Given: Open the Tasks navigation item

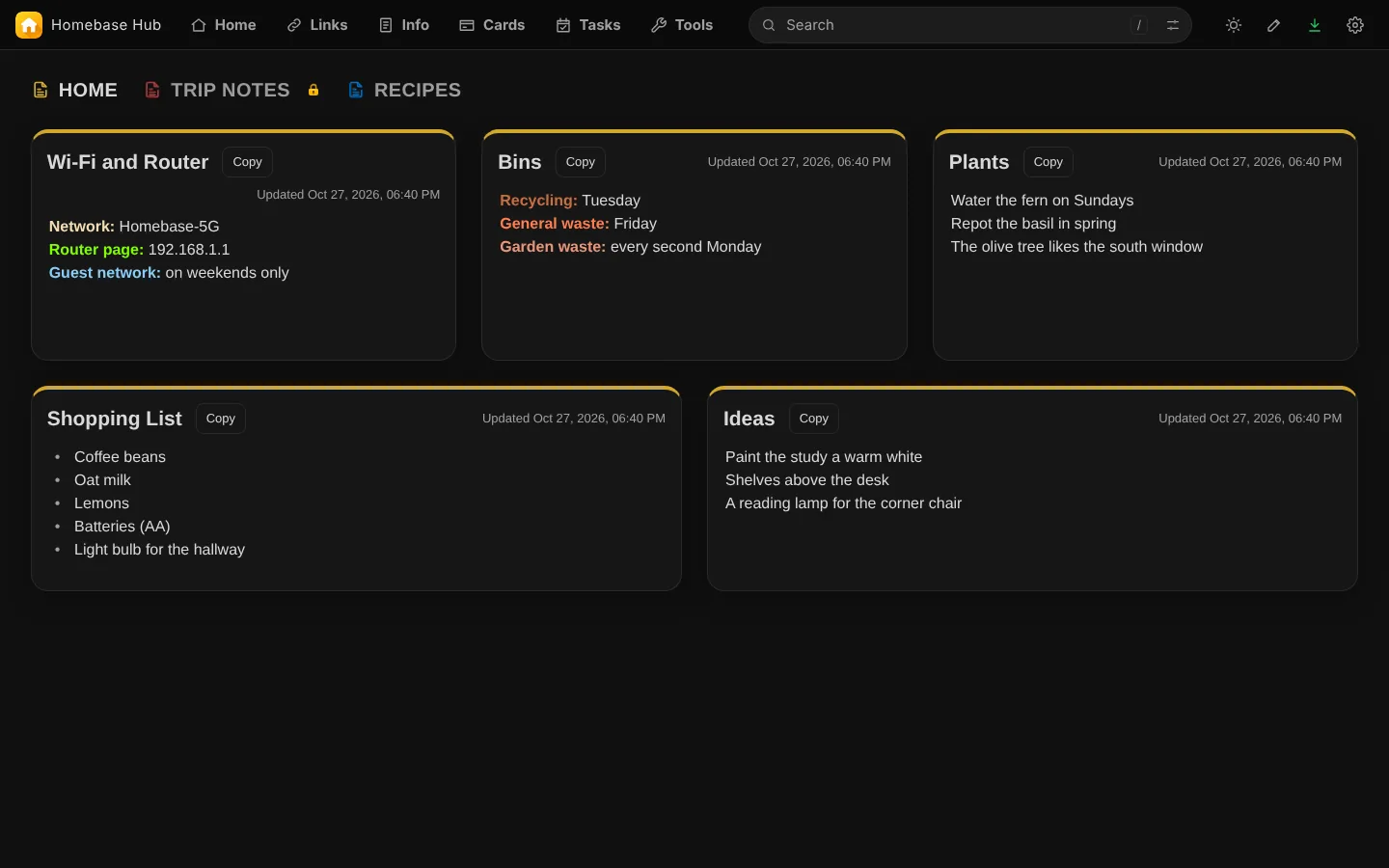Looking at the screenshot, I should (x=588, y=25).
